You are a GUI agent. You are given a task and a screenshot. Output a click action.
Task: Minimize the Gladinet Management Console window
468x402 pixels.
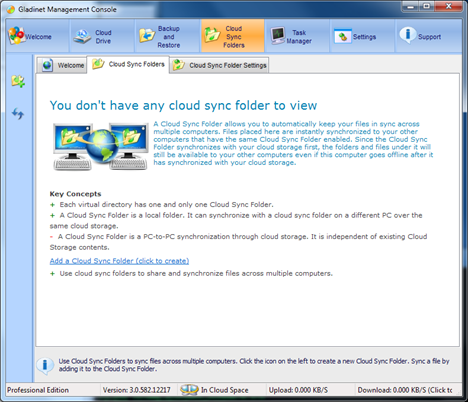coord(410,7)
